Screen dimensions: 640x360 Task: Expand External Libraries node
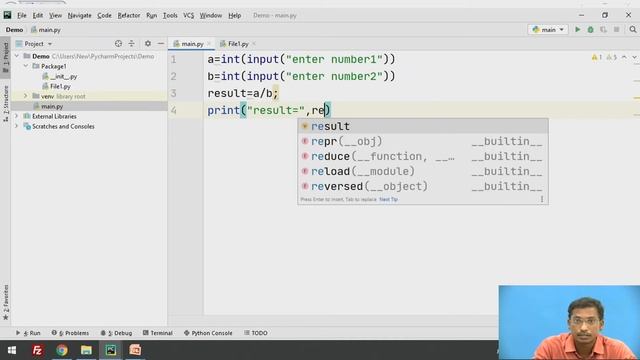(x=17, y=116)
